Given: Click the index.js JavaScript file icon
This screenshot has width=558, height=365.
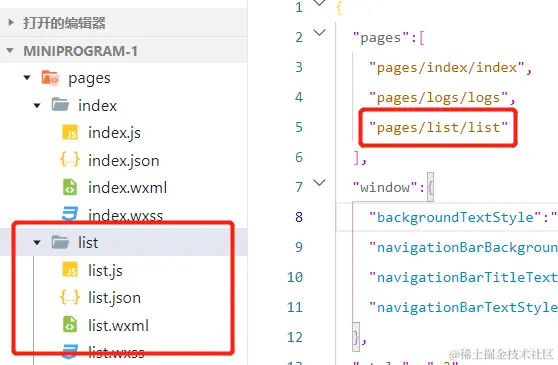Looking at the screenshot, I should point(70,133).
